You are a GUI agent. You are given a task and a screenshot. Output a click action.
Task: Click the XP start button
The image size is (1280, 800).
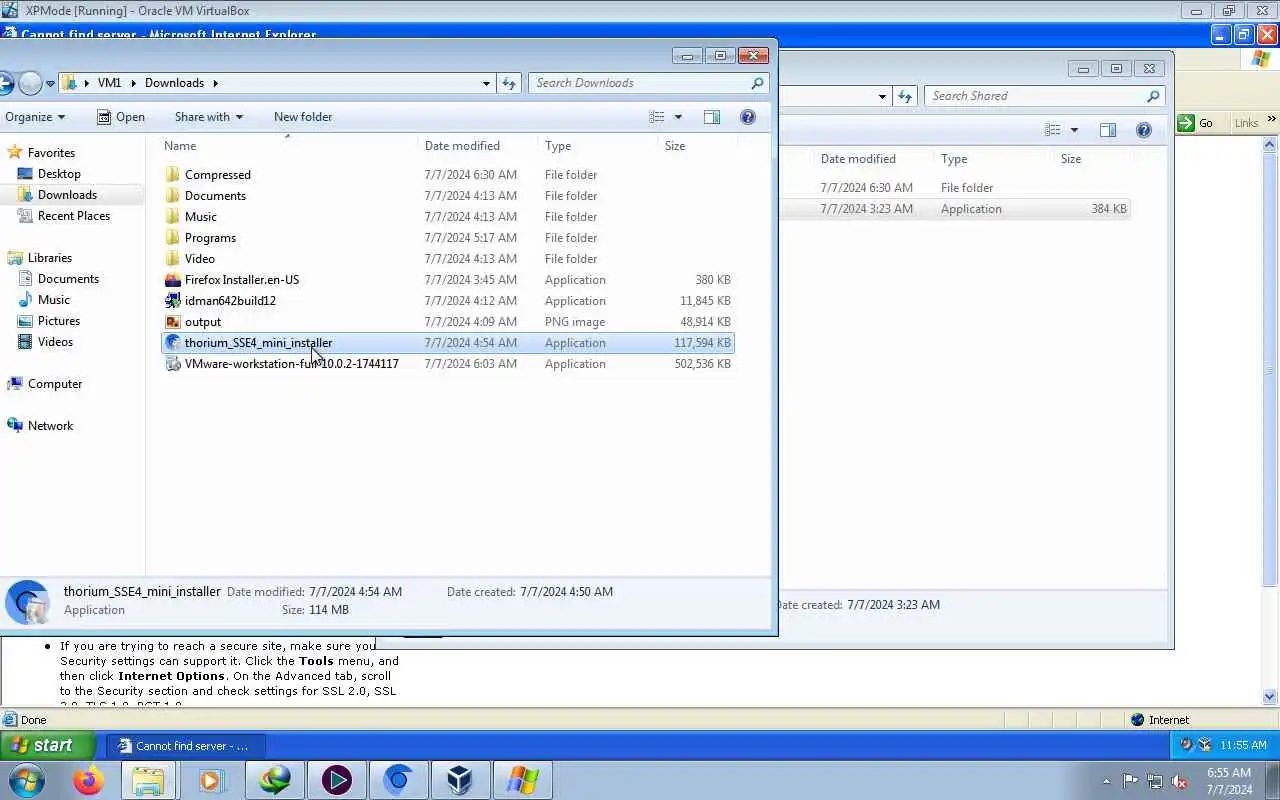(x=48, y=745)
